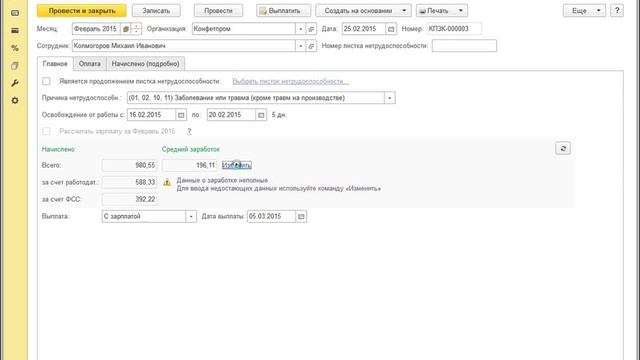This screenshot has width=640, height=360.
Task: Click the payment date field 05.03.2015
Action: [x=271, y=216]
